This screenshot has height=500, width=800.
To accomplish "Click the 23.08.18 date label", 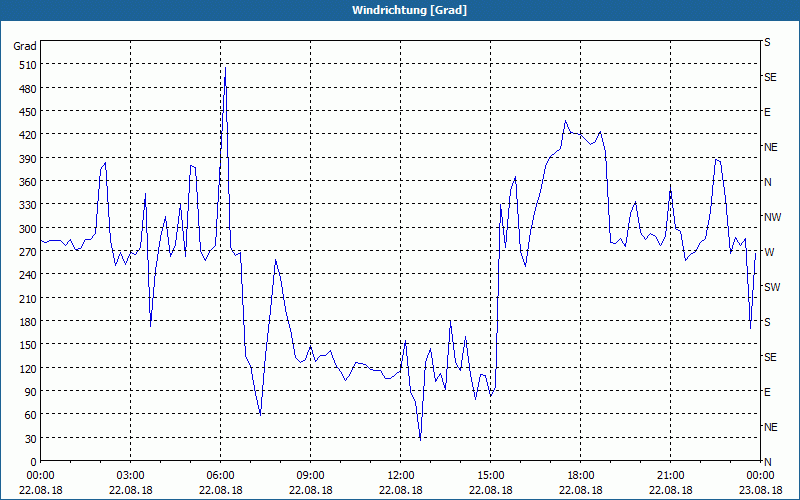I will [760, 490].
